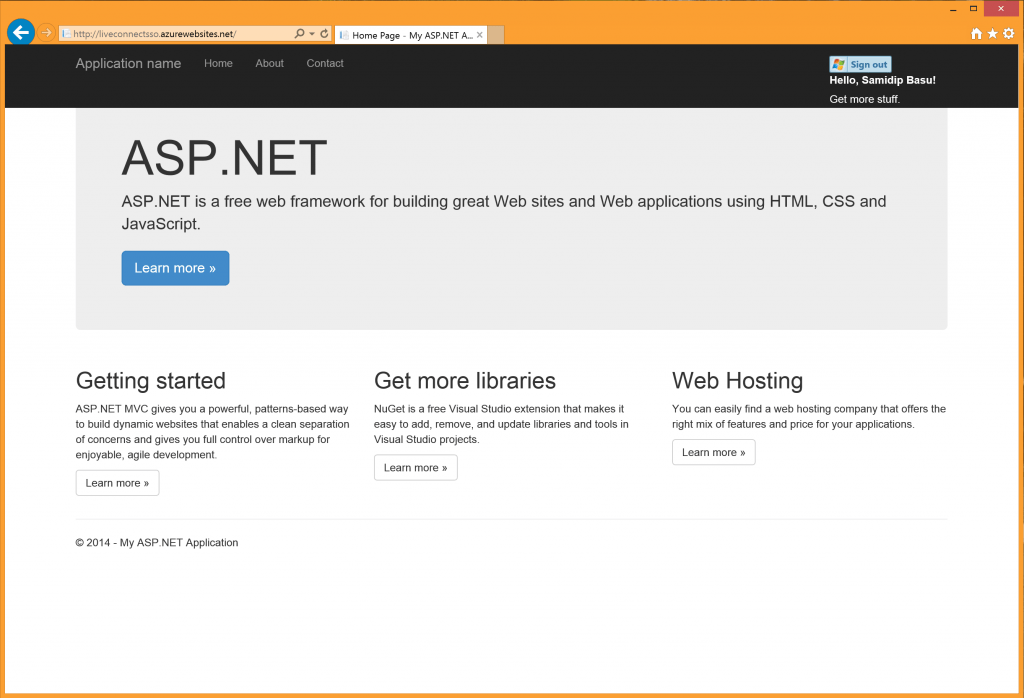Screen dimensions: 1024x698
Task: Click the browser Forward arrow button
Action: (46, 33)
